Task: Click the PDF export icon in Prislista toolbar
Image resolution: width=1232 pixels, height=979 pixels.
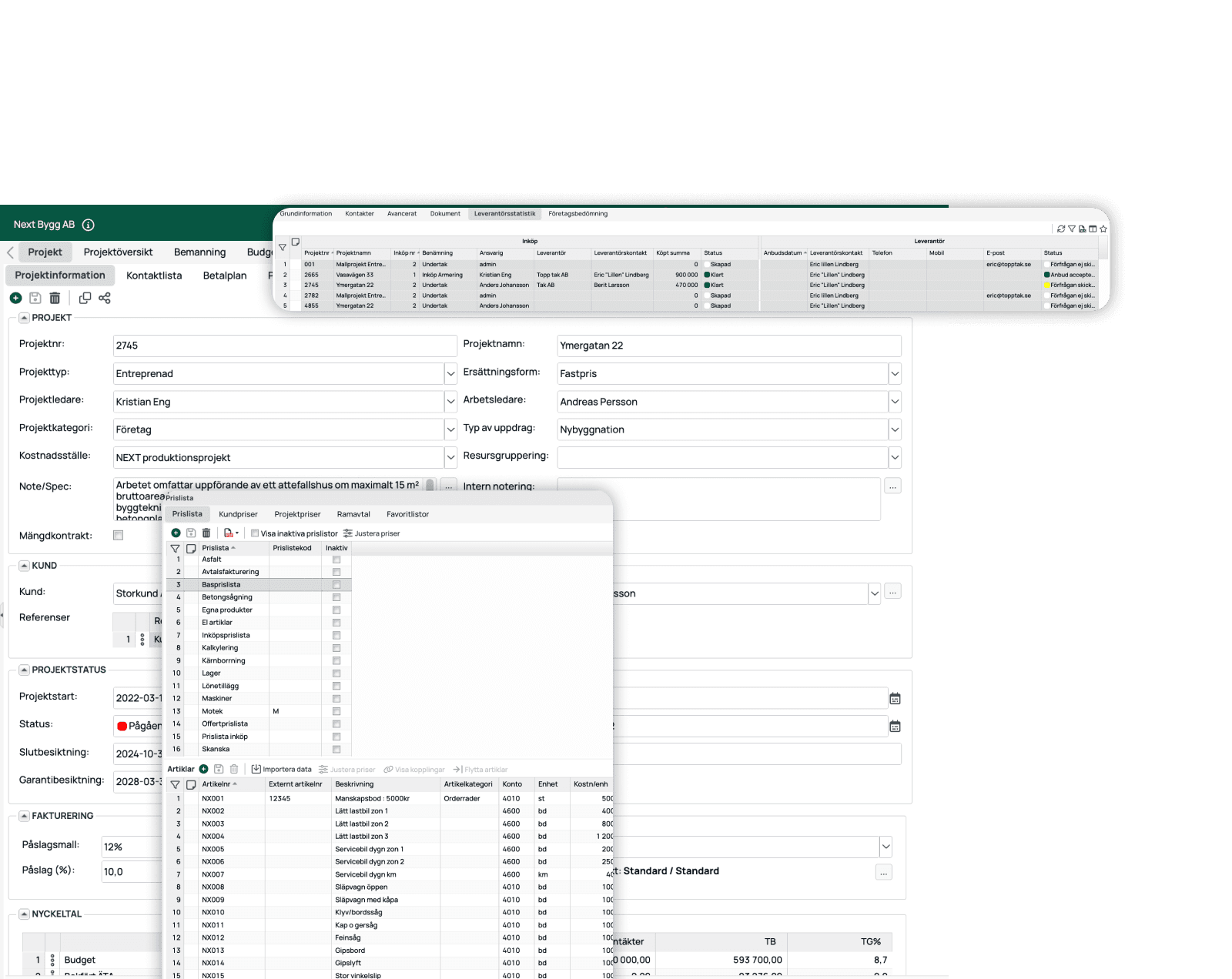Action: point(229,533)
